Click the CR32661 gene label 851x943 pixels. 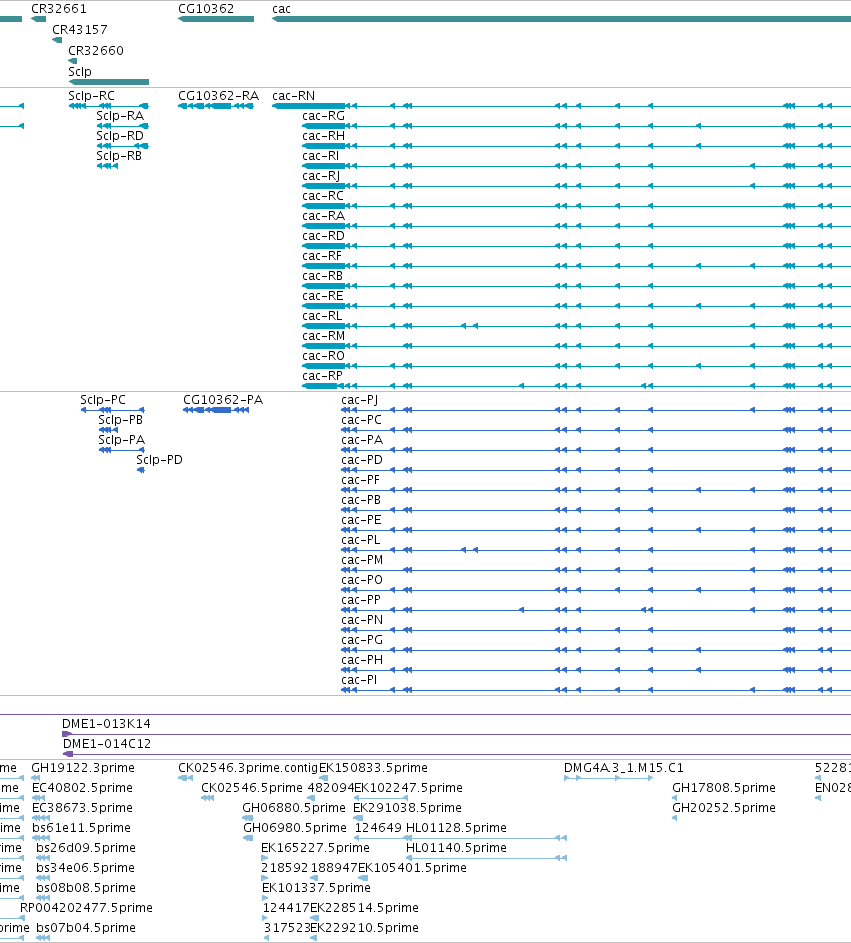(x=59, y=9)
